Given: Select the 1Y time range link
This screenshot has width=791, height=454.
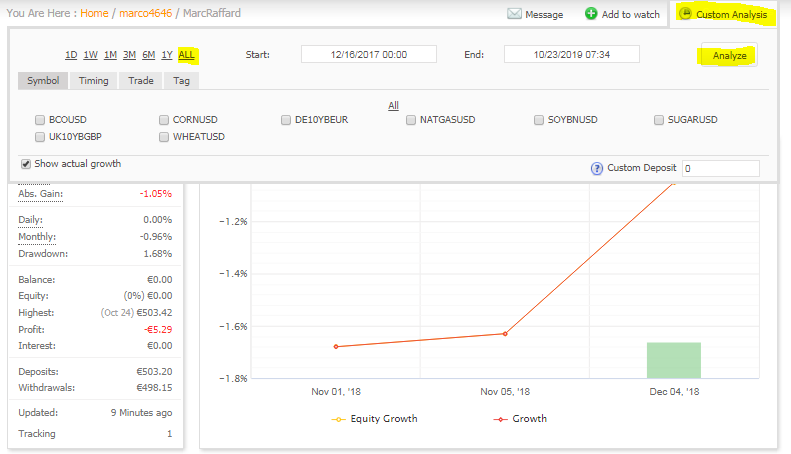Looking at the screenshot, I should point(167,55).
